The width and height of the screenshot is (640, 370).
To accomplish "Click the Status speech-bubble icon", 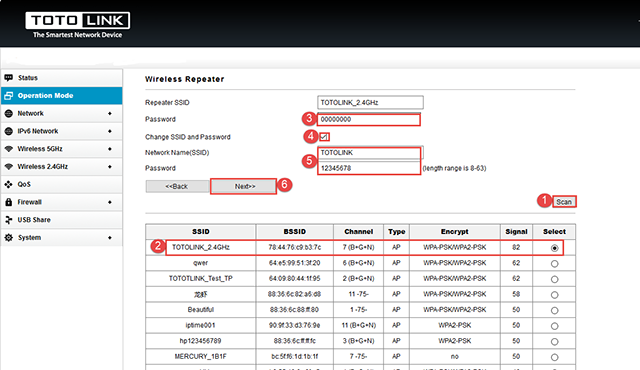I will click(9, 78).
